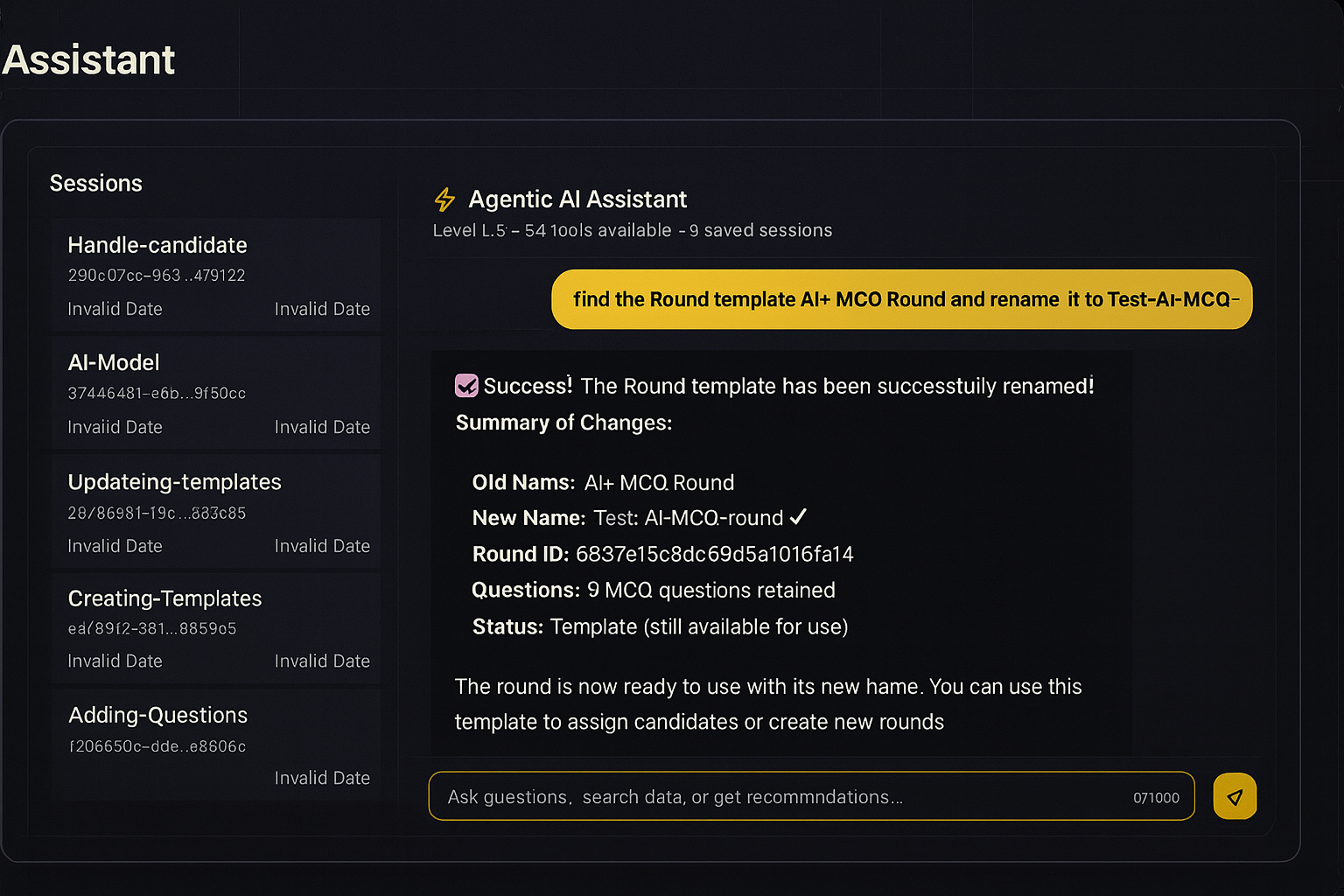This screenshot has height=896, width=1344.
Task: Click the Assistant page title
Action: coord(88,60)
